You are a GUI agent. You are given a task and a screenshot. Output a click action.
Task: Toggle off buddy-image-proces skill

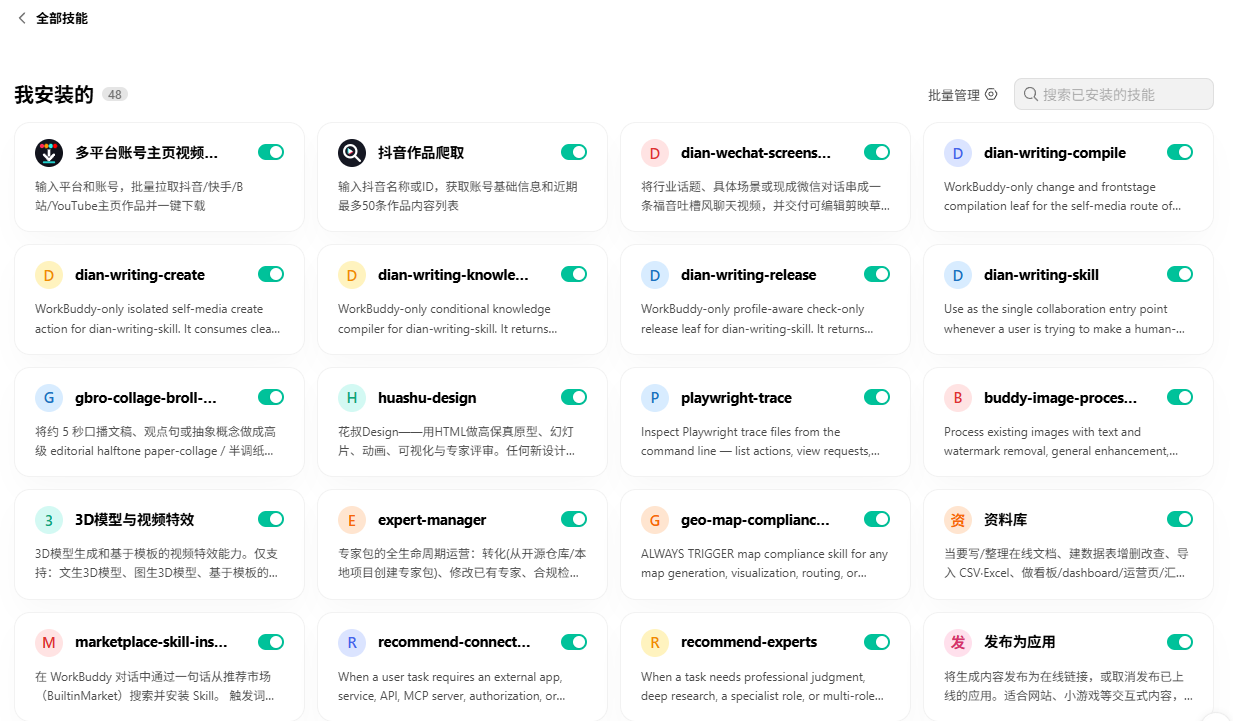coord(1180,397)
